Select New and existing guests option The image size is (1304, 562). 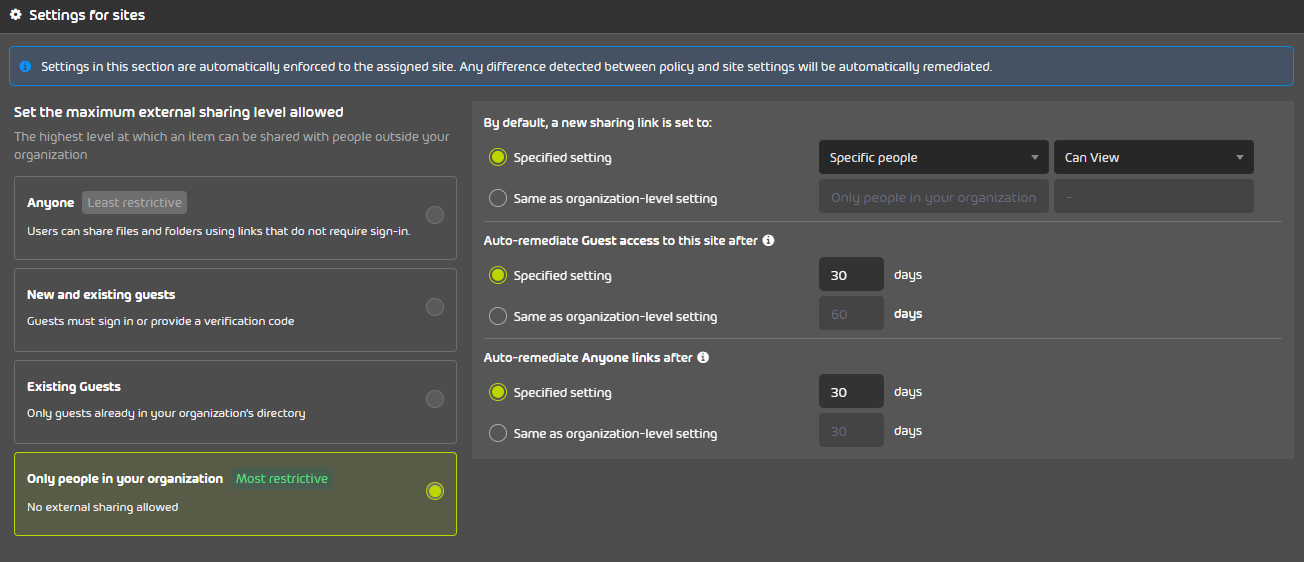point(435,307)
